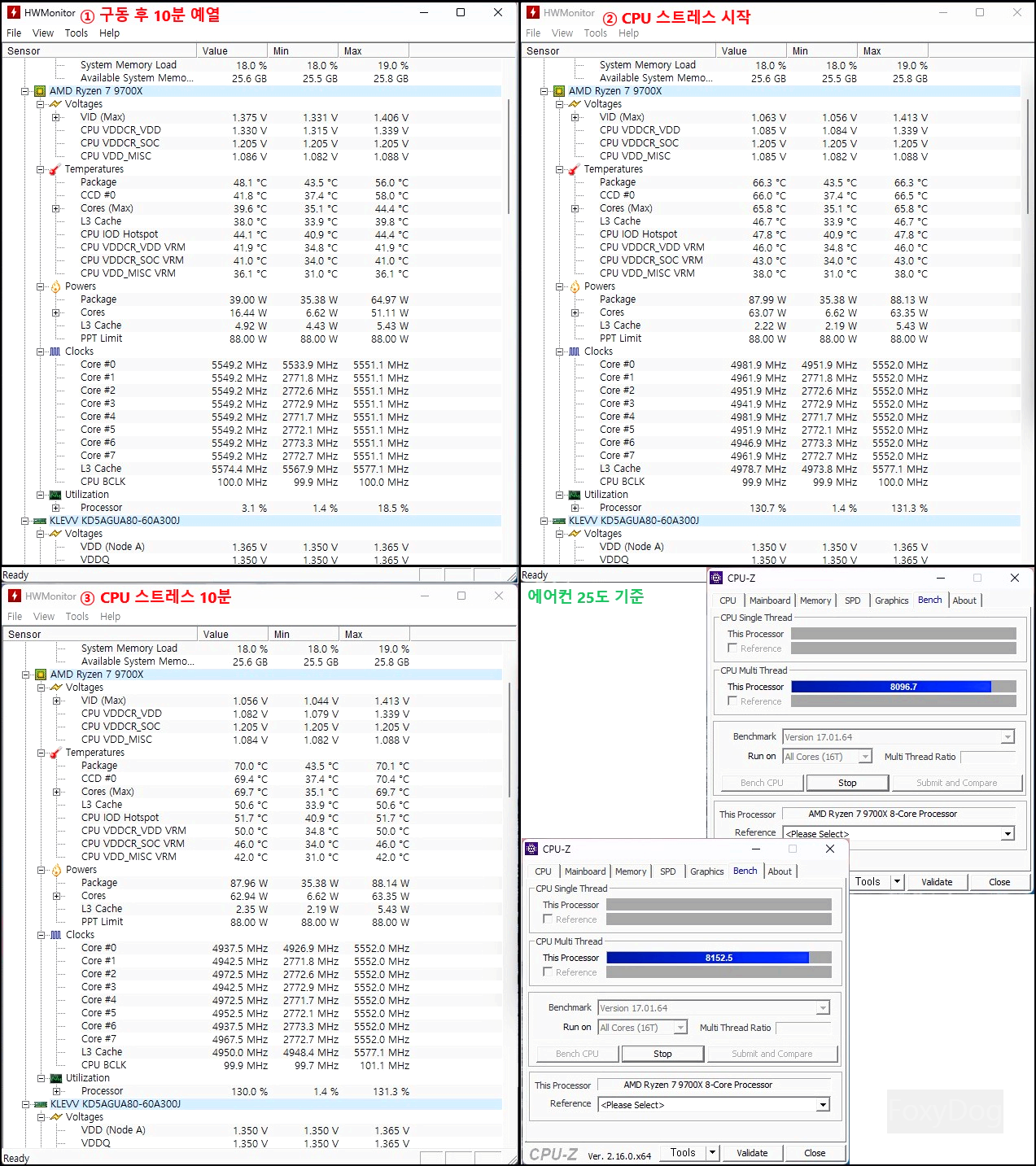Viewport: 1036px width, 1166px height.
Task: Expand the VID (Max) row in HWMonitor window ①
Action: (x=56, y=117)
